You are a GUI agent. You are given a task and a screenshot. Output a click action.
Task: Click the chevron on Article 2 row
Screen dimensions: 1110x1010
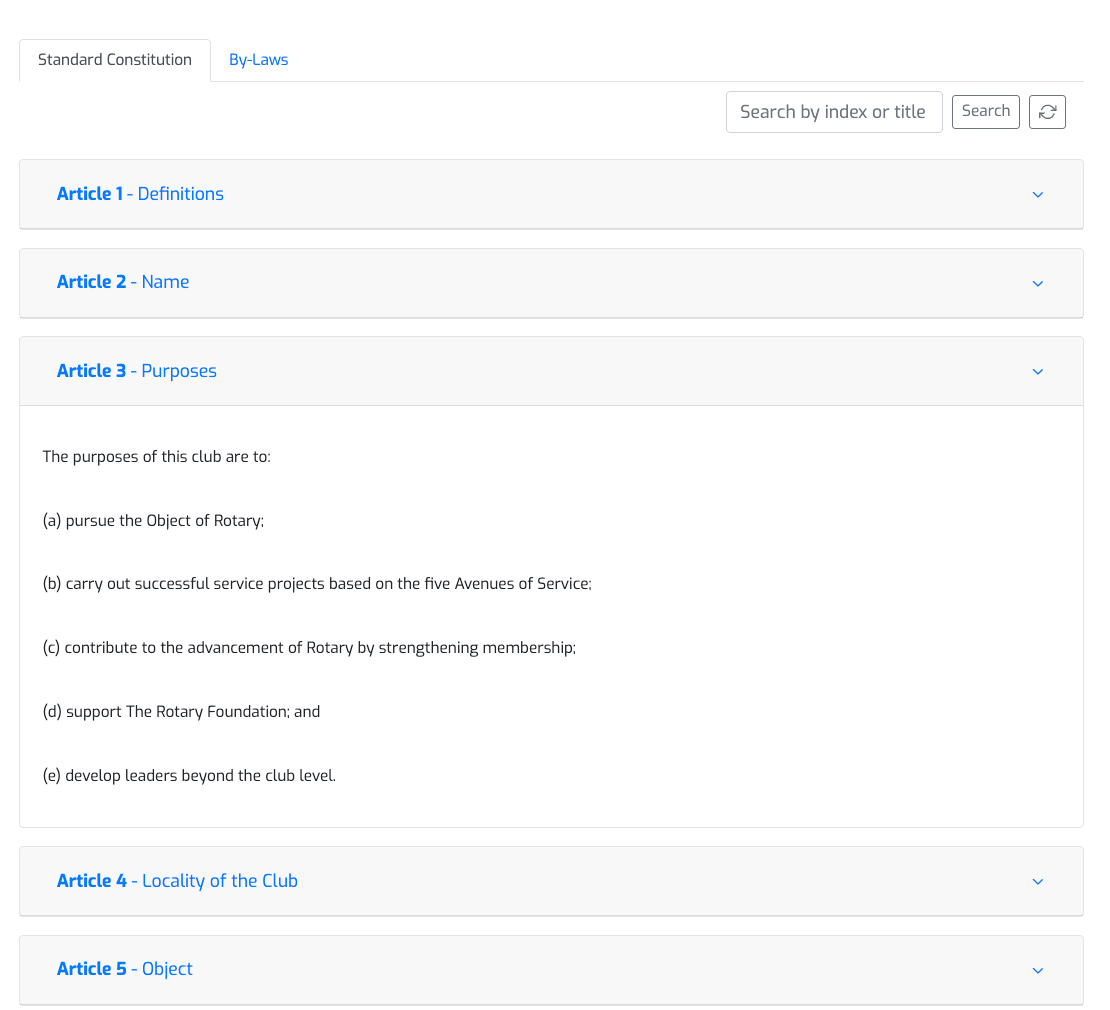coord(1037,283)
